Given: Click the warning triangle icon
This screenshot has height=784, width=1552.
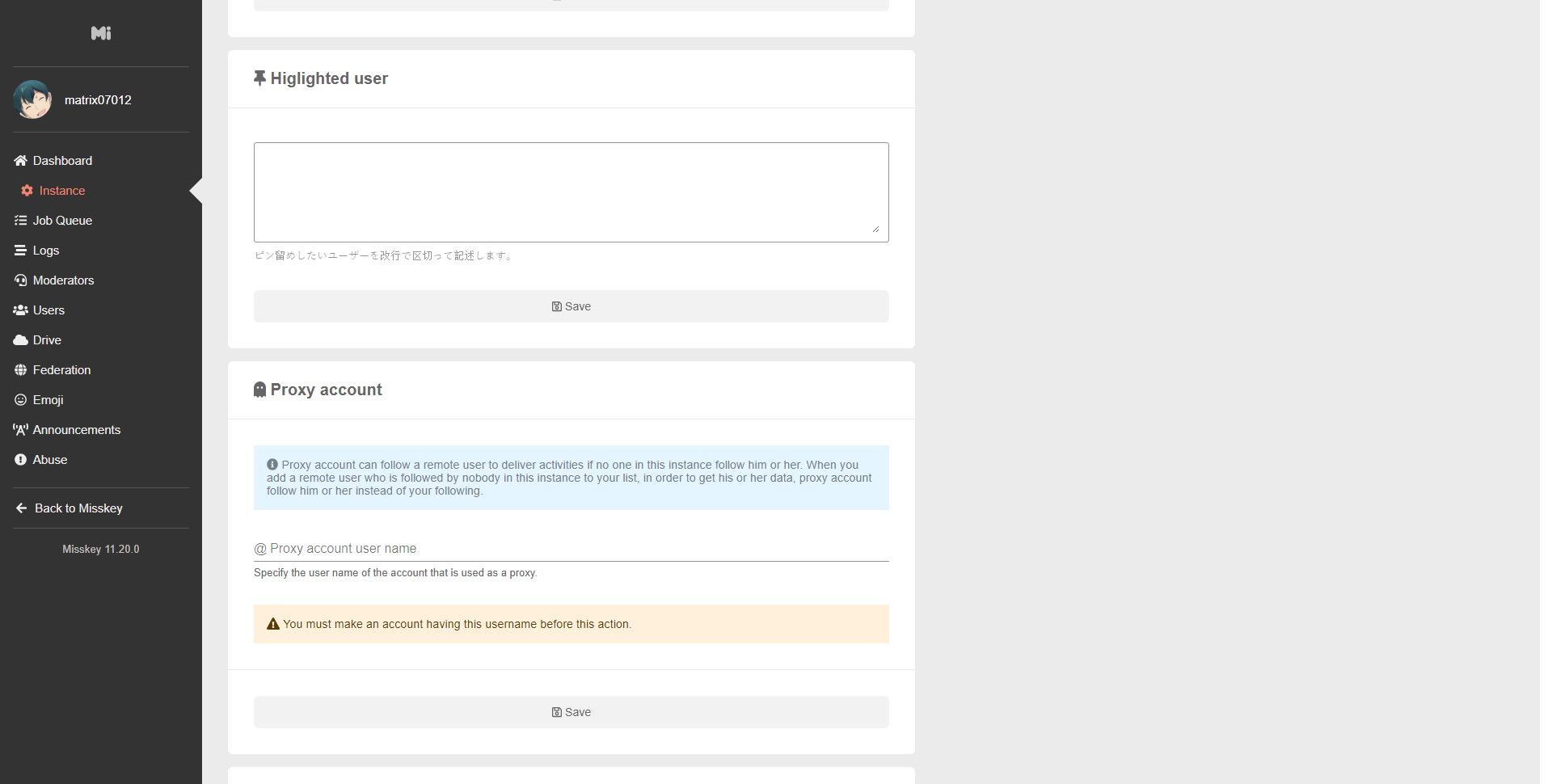Looking at the screenshot, I should [273, 624].
